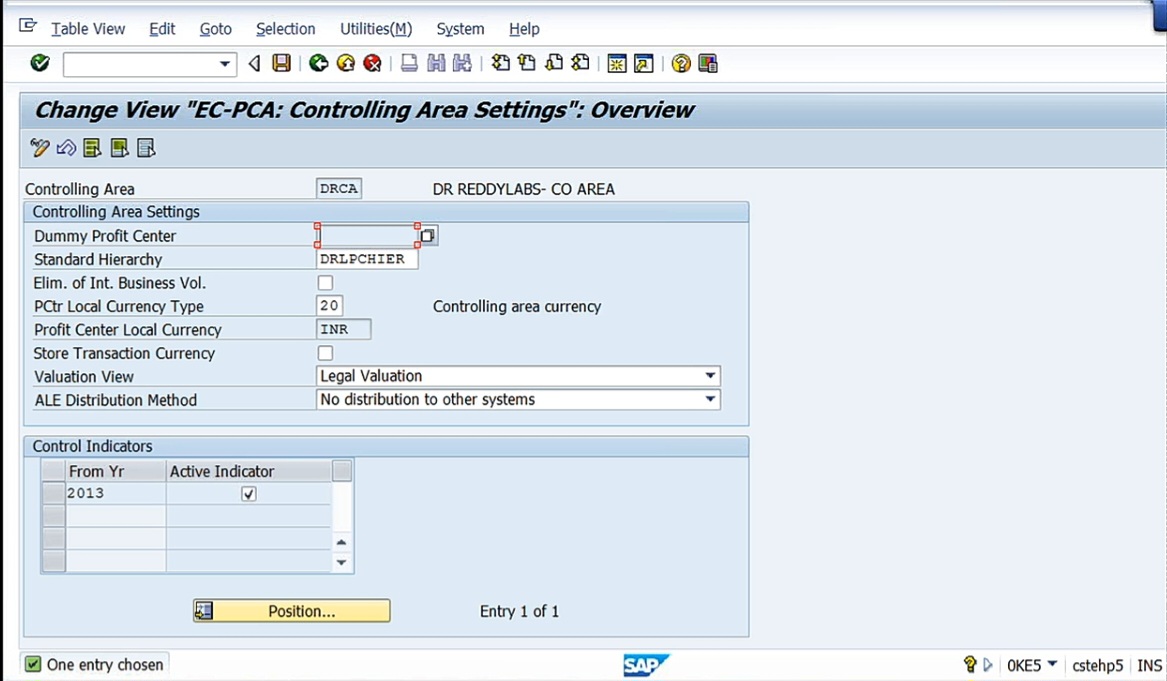
Task: Open the yellow Help question mark icon
Action: [x=681, y=64]
